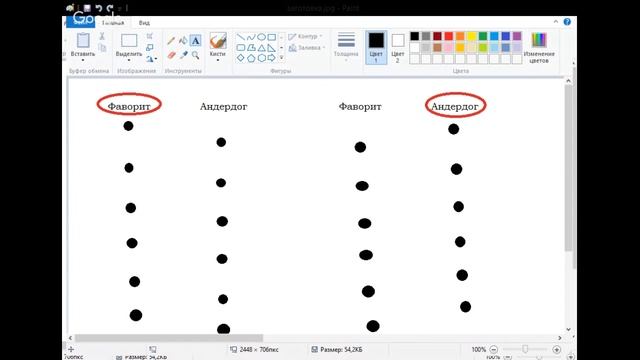Click the Resize icon in the Изображение group

tap(150, 47)
